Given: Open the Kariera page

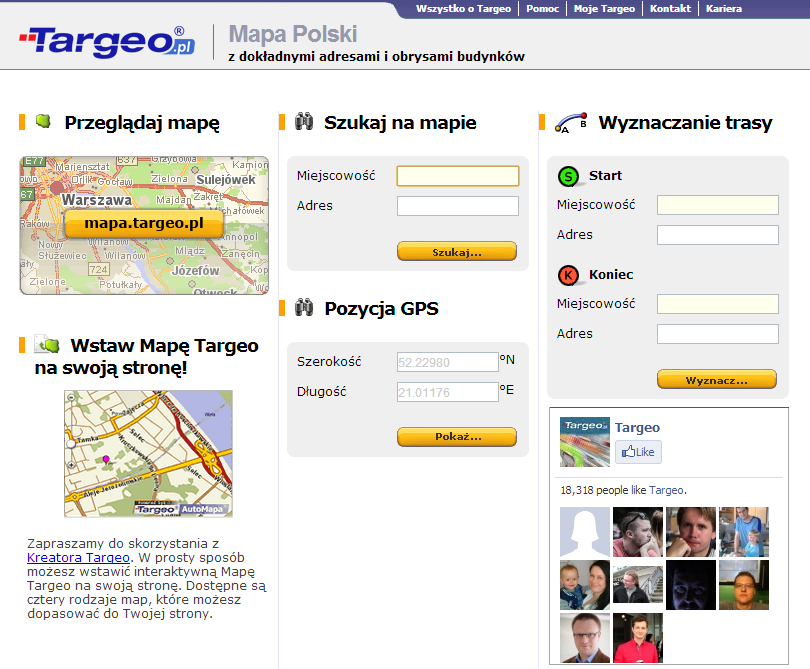Looking at the screenshot, I should tap(724, 9).
